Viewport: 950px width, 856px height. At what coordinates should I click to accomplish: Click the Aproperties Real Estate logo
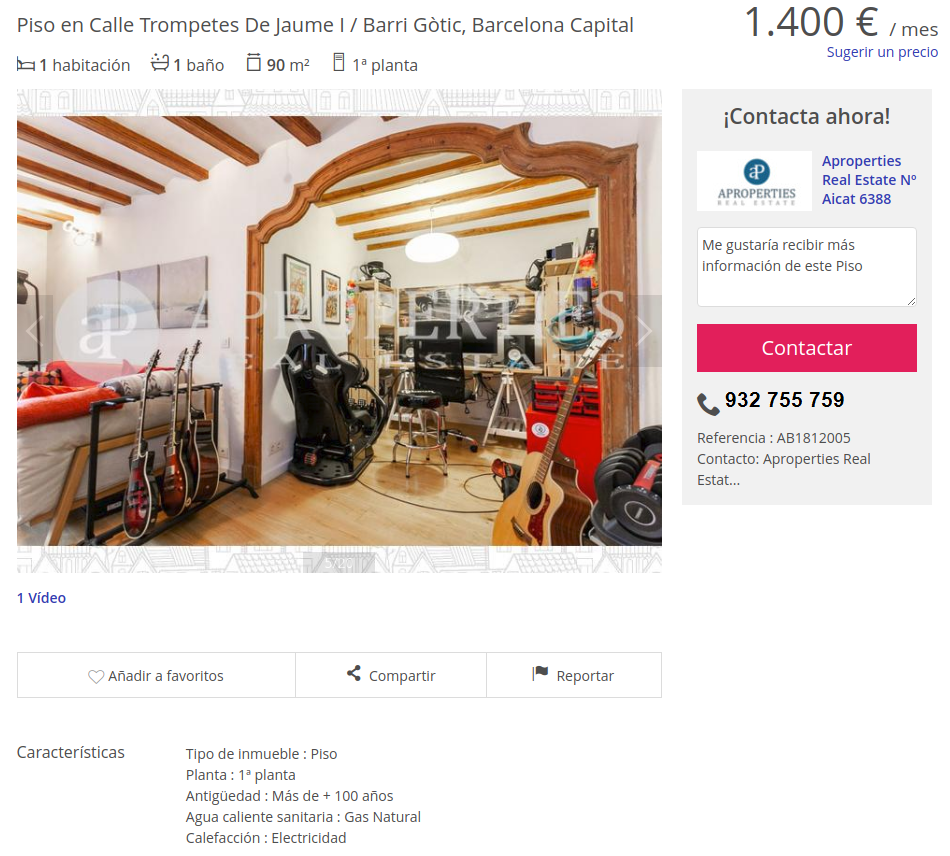[754, 181]
